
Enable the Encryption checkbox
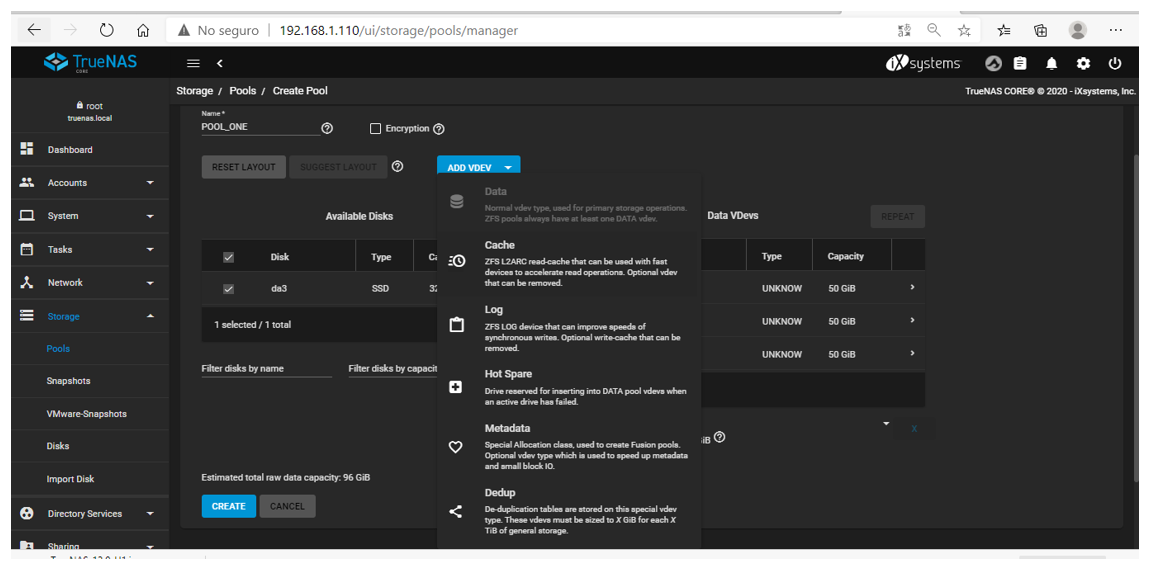point(375,129)
